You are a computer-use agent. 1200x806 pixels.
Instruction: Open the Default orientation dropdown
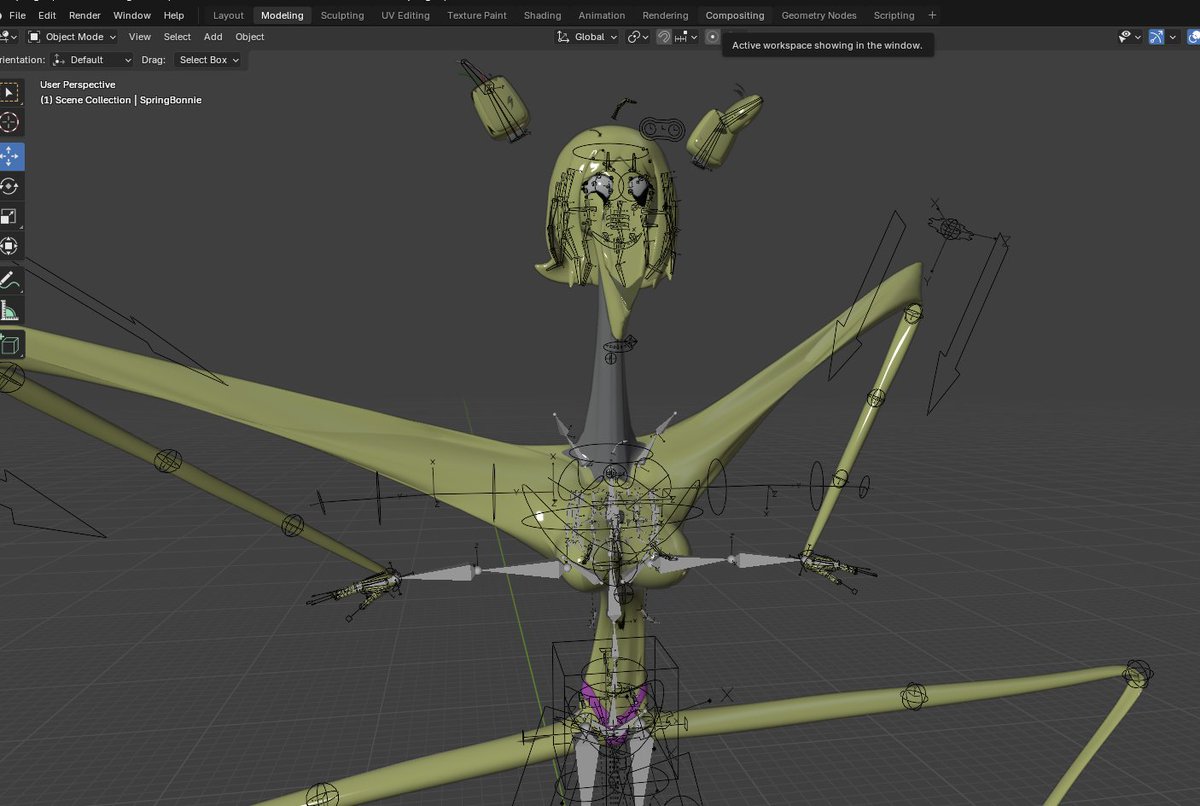coord(92,60)
